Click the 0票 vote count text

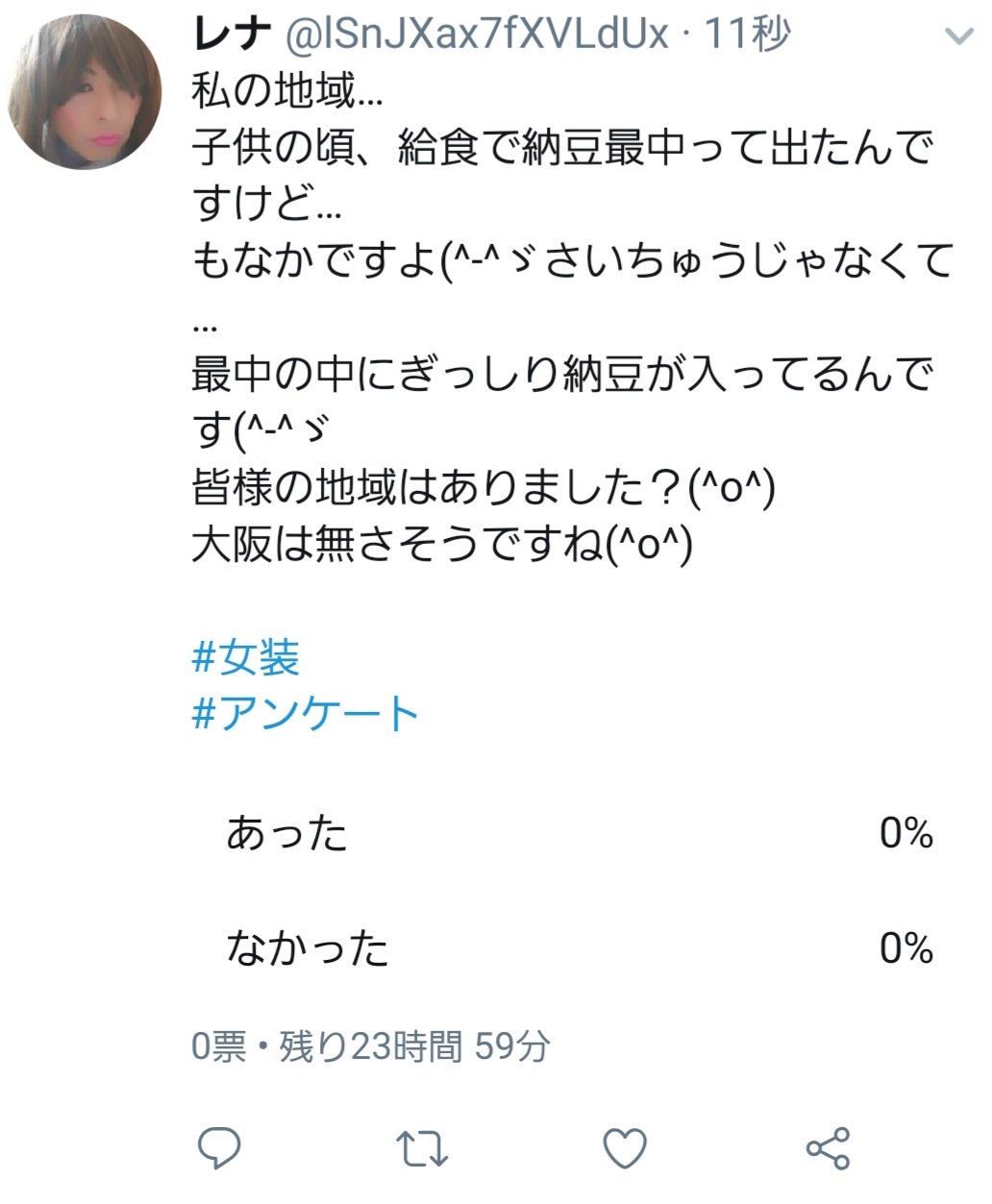tap(219, 1046)
